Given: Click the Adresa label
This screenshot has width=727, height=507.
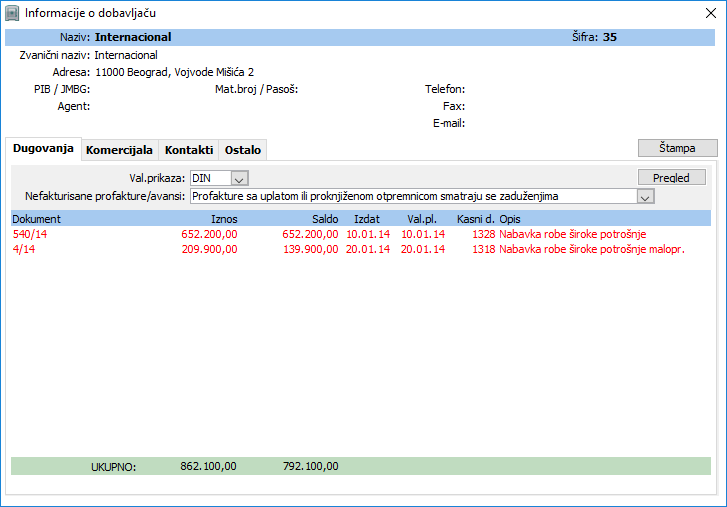Looking at the screenshot, I should [71, 72].
